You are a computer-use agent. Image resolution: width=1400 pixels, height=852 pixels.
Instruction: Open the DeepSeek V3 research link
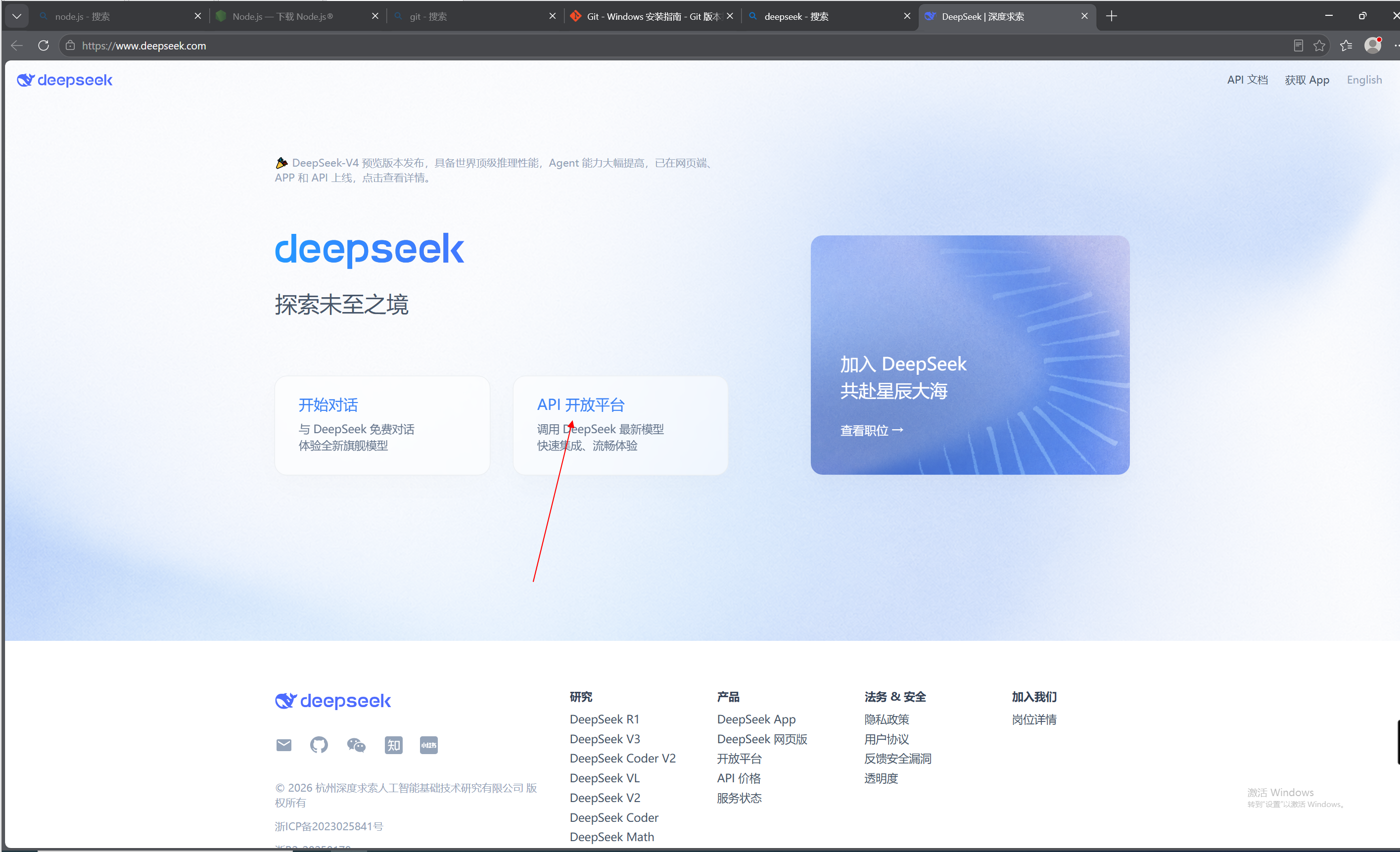coord(605,739)
